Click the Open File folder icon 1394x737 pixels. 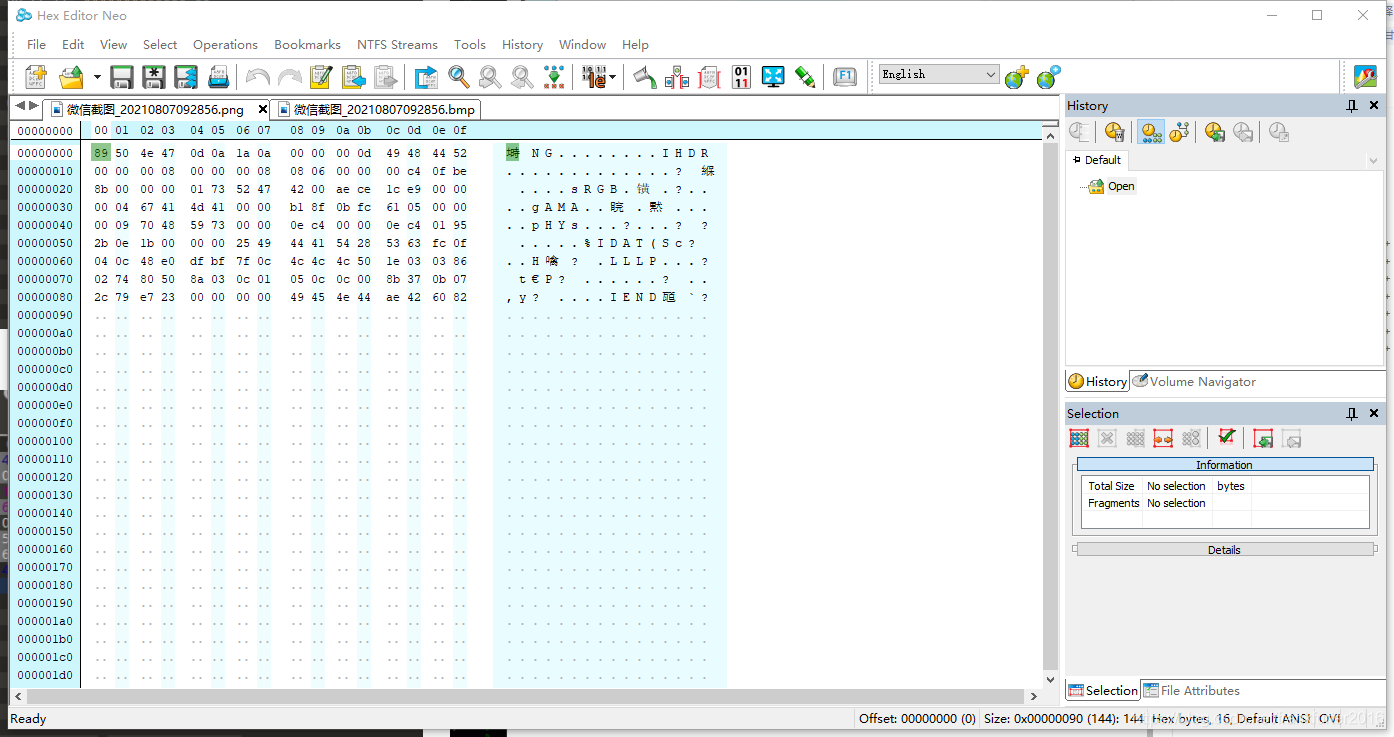(72, 76)
